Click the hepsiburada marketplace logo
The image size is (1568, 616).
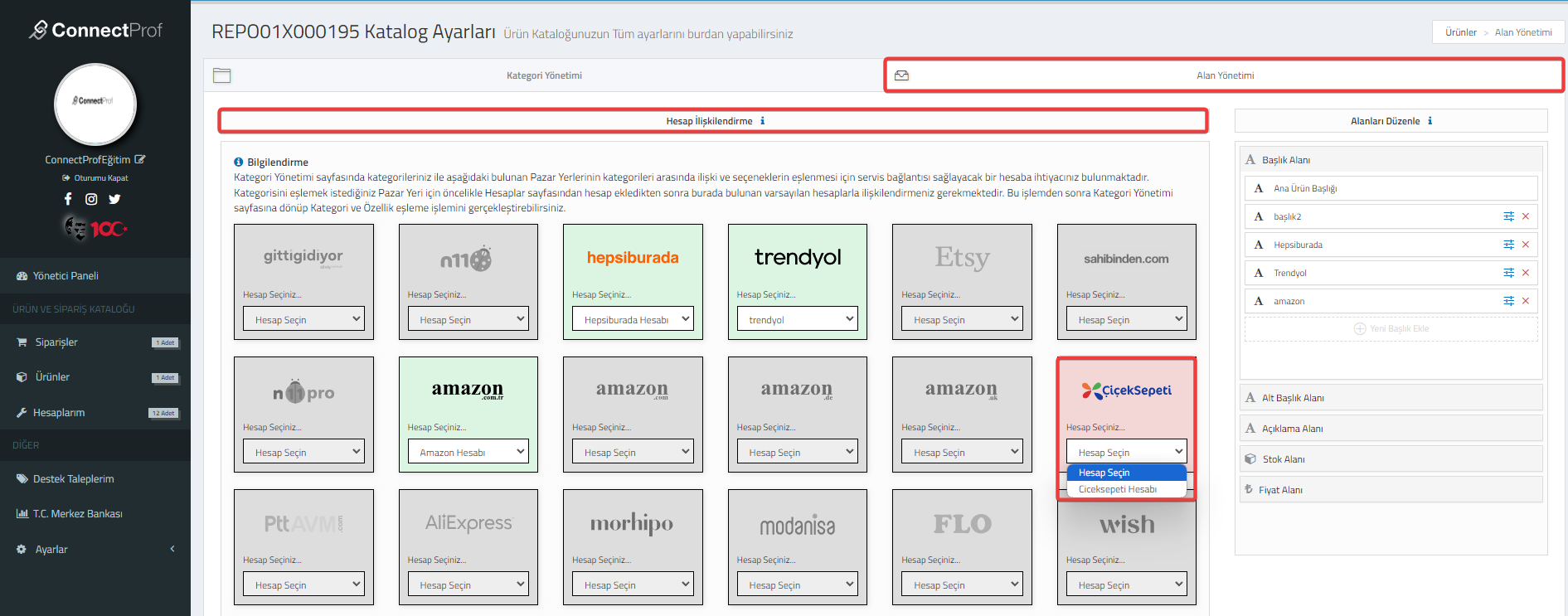[x=633, y=258]
